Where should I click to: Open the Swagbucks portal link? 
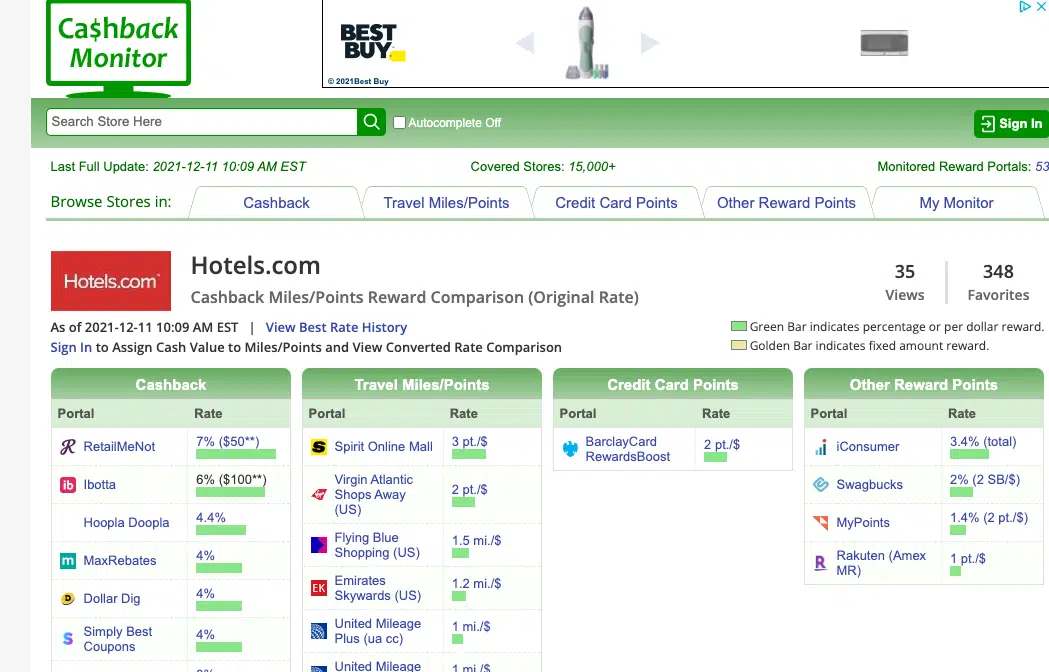point(869,485)
